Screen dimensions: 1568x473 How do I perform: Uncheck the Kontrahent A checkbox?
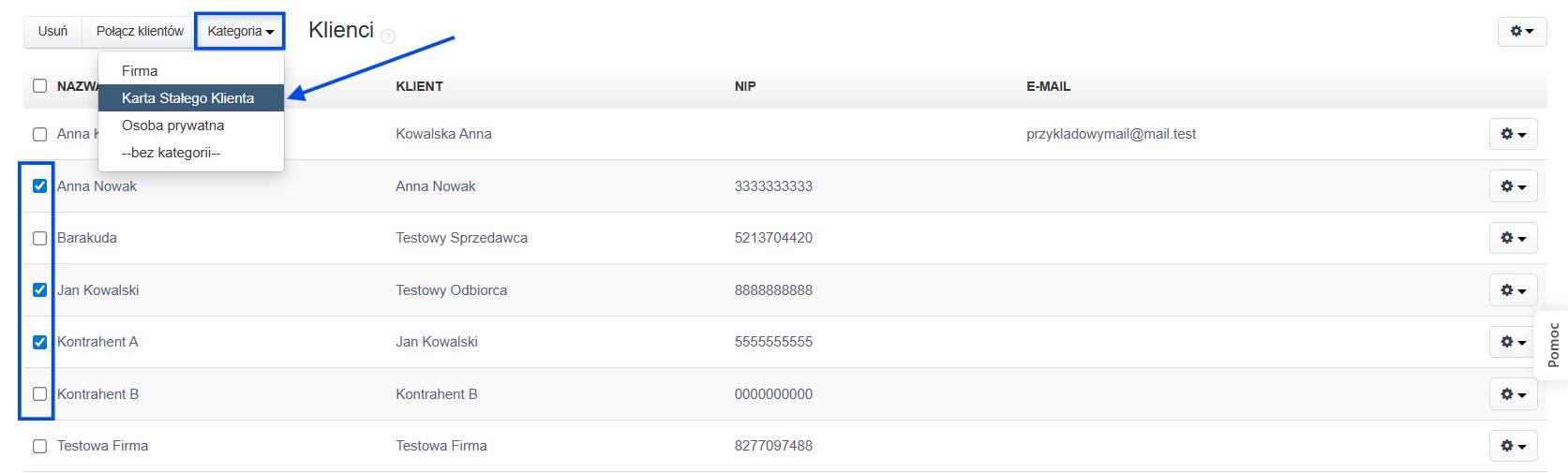click(x=39, y=342)
